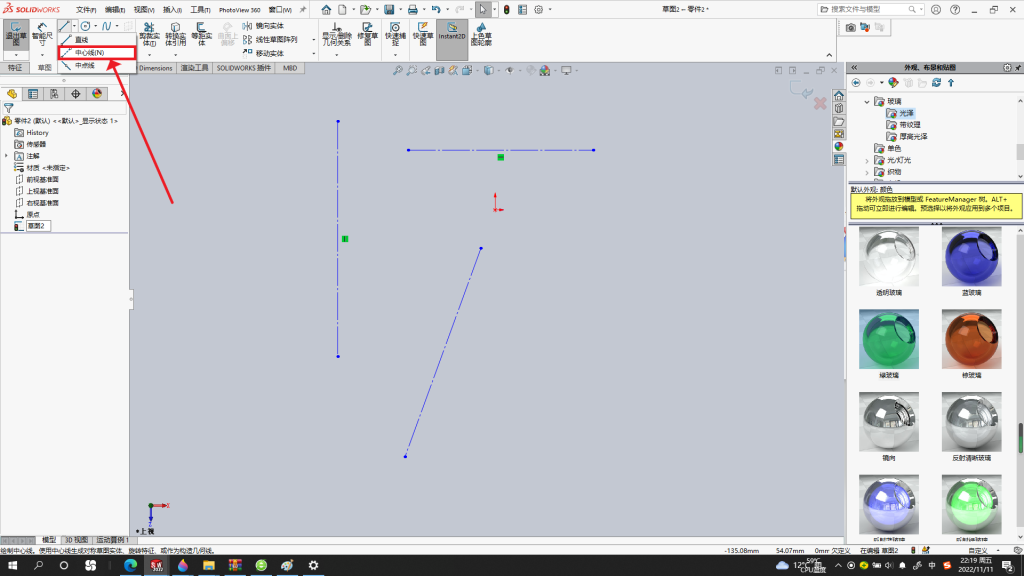Select the 前视基准面 front plane item

(37, 180)
